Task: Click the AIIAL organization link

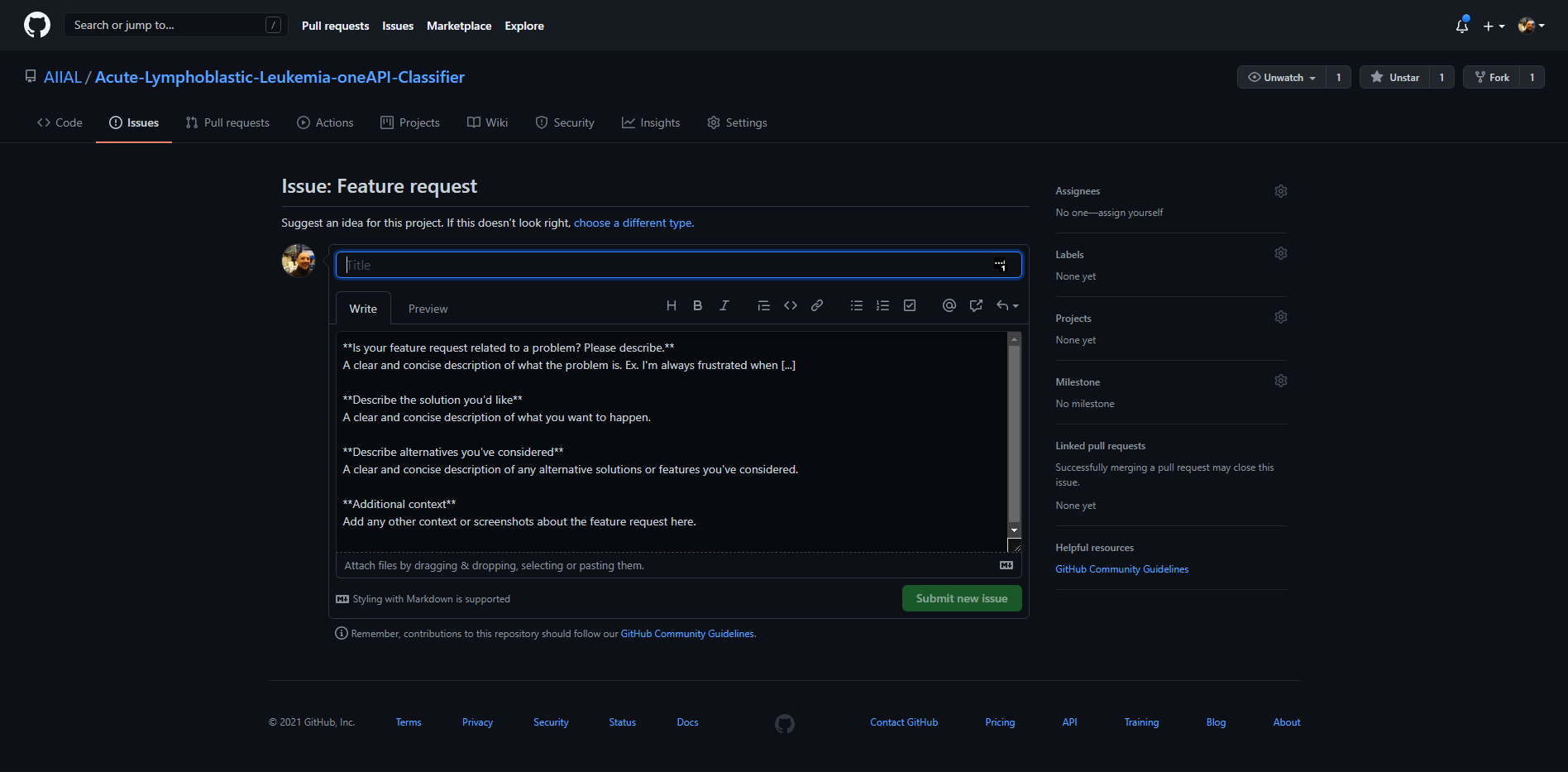Action: pyautogui.click(x=63, y=77)
